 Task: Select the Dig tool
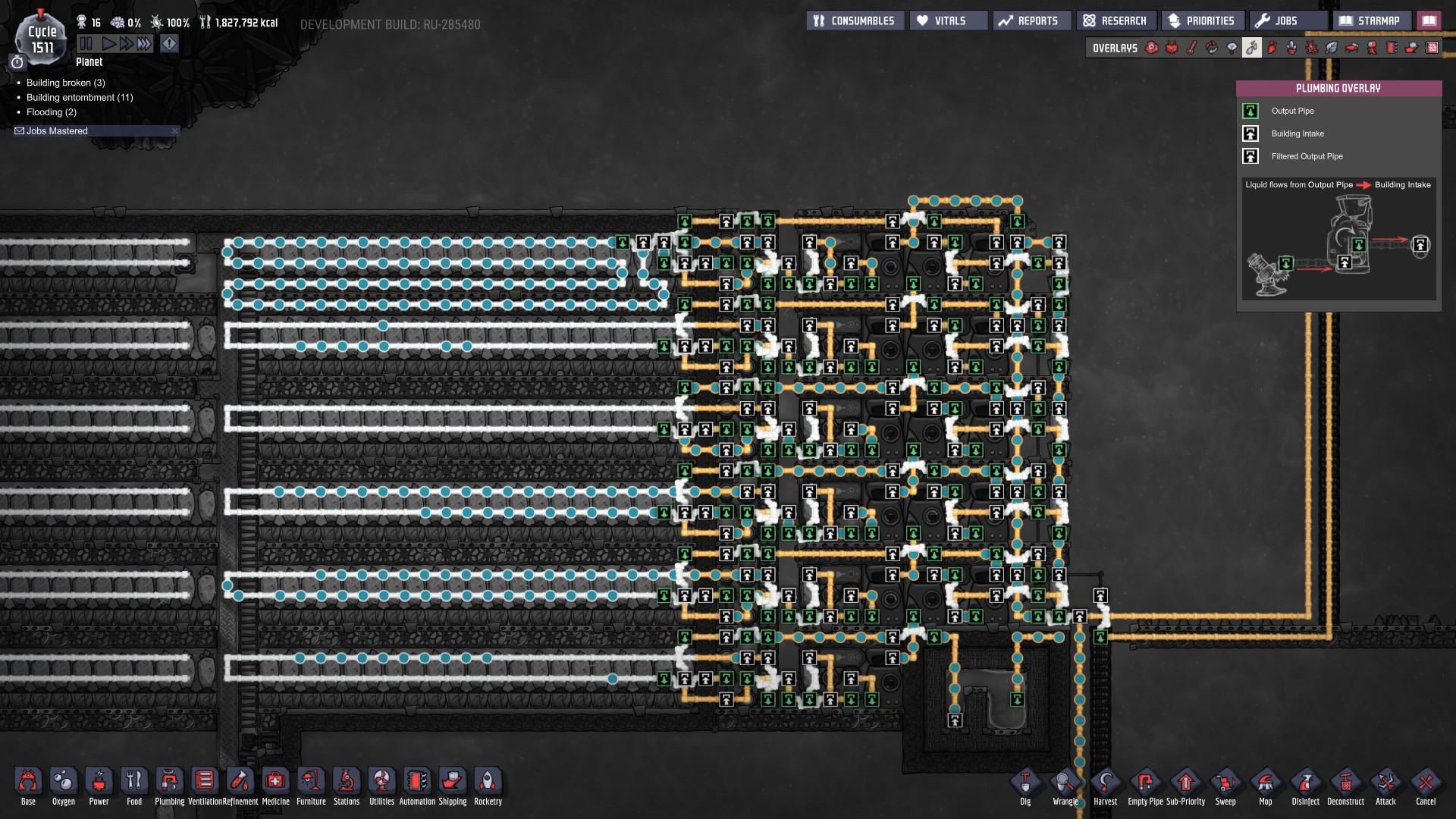1025,783
